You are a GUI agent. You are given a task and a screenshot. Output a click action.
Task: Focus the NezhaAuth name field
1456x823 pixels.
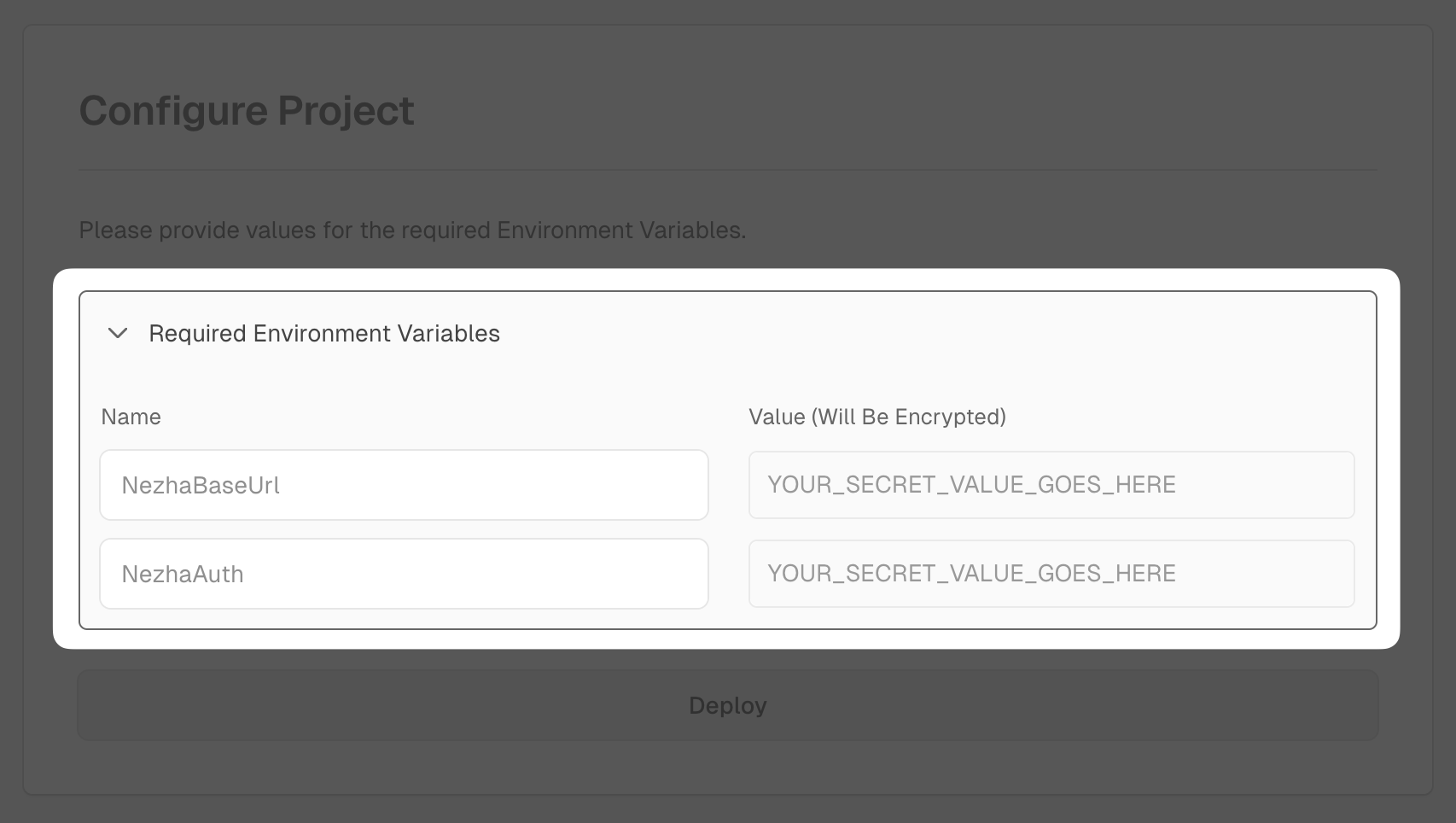404,574
